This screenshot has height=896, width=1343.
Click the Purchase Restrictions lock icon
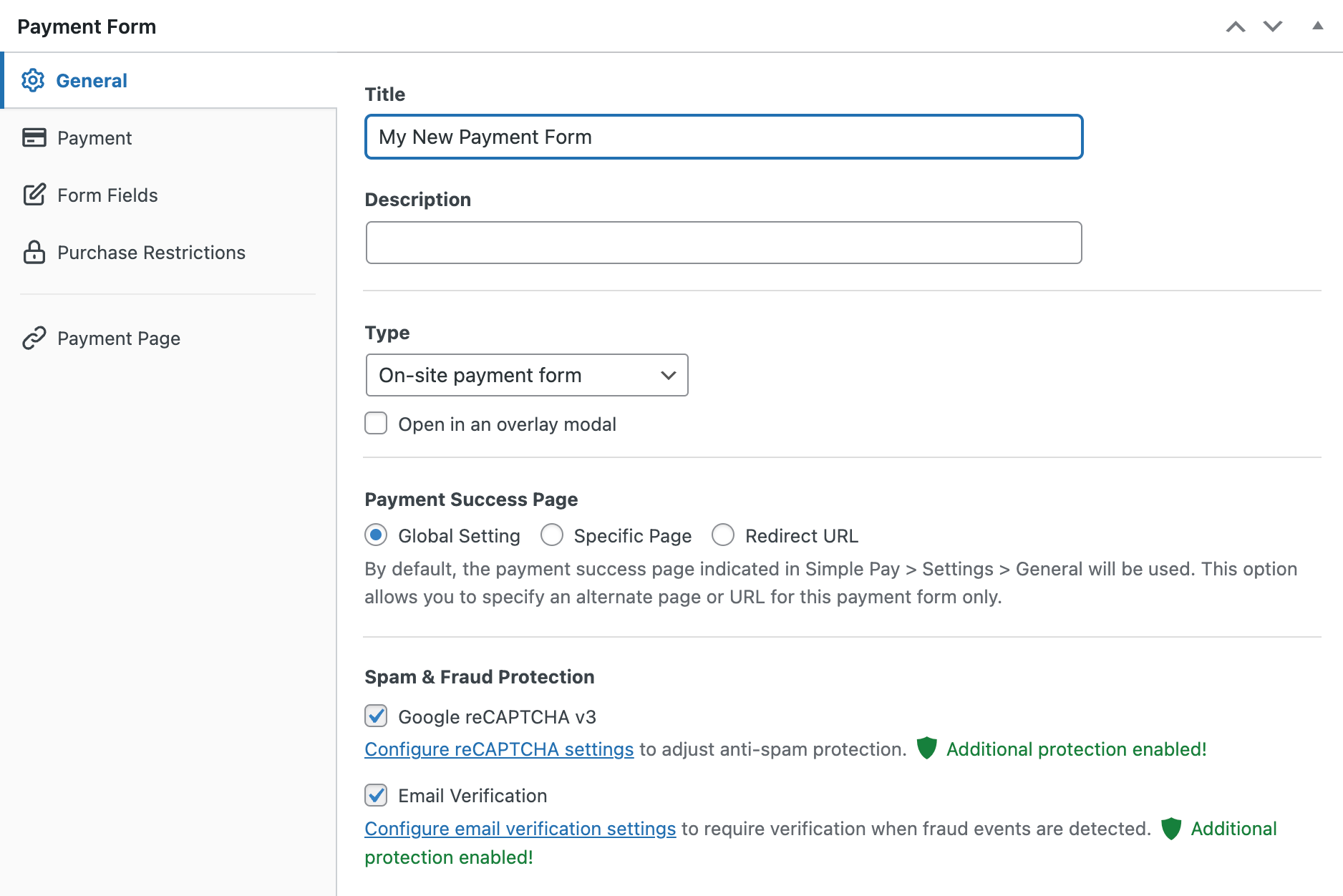point(34,252)
